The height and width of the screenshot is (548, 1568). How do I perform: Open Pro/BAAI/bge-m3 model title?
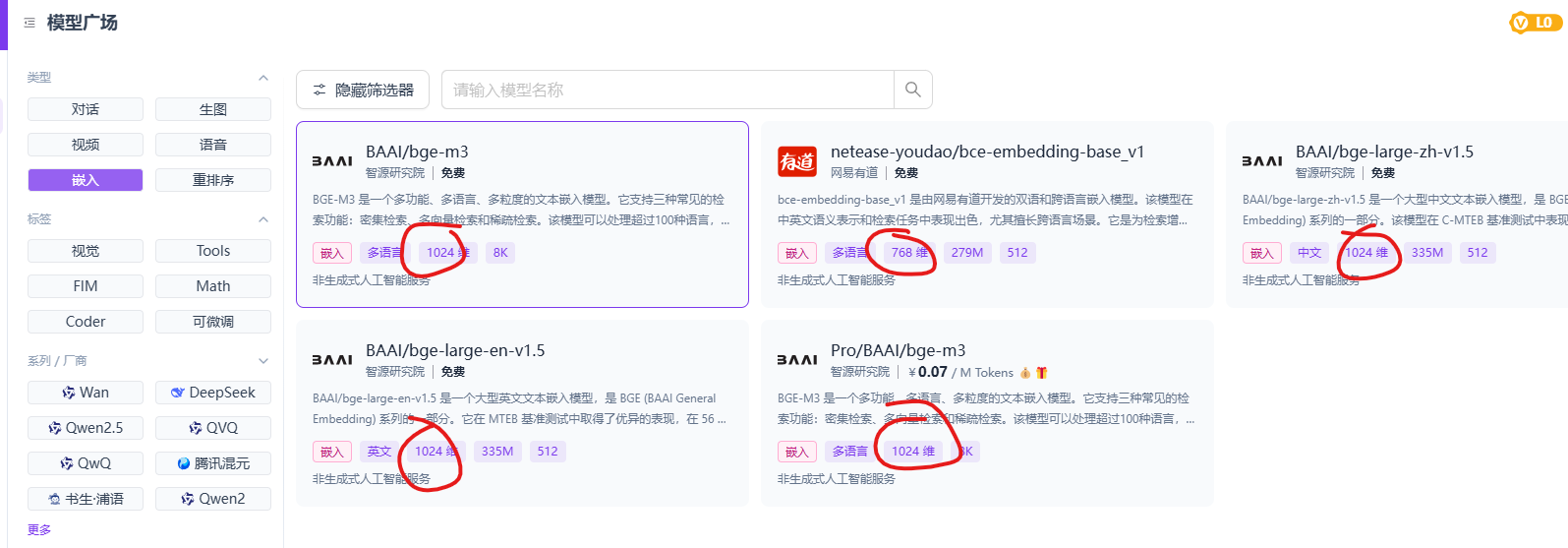coord(898,350)
